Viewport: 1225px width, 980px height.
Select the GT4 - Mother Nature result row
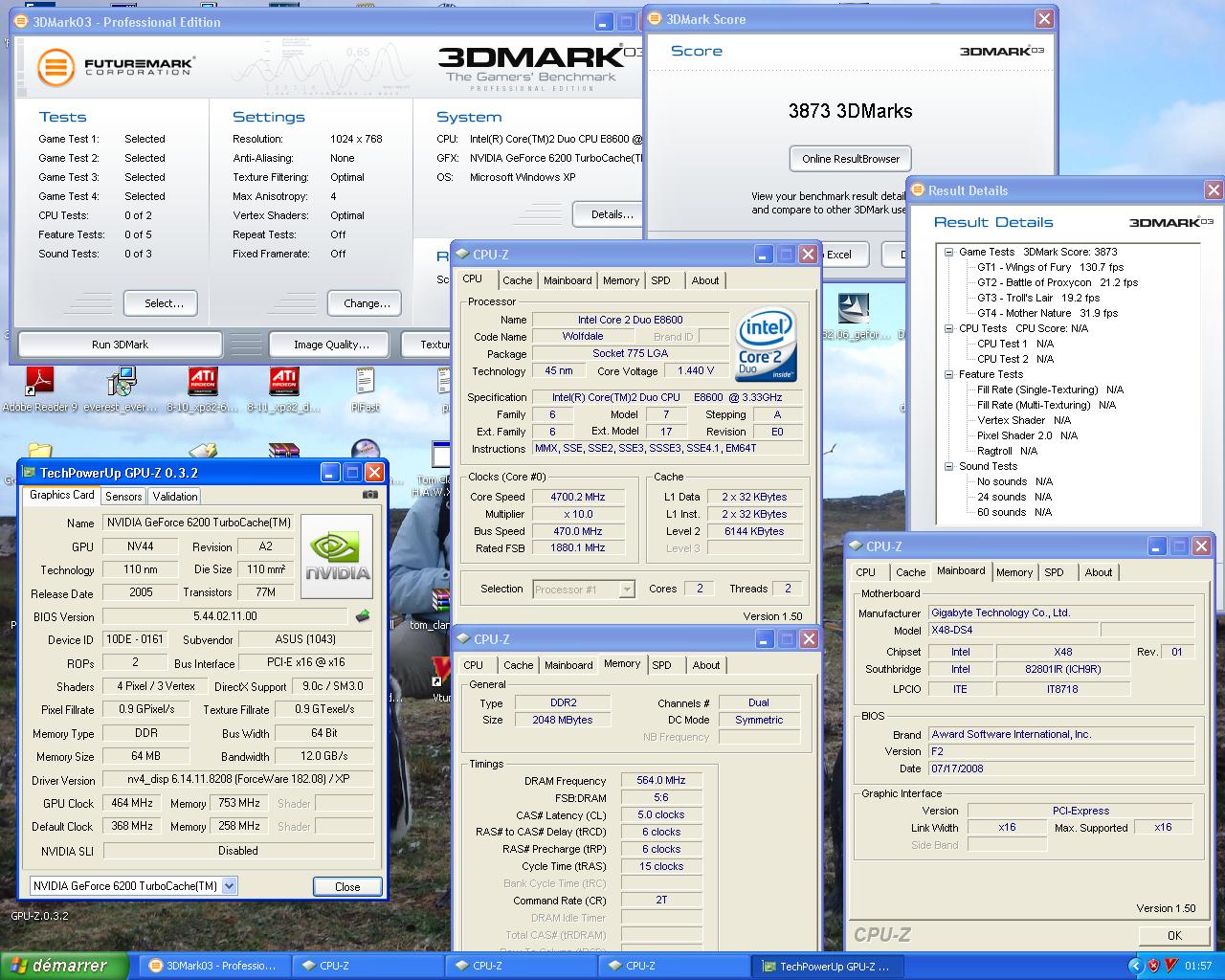tap(1047, 313)
